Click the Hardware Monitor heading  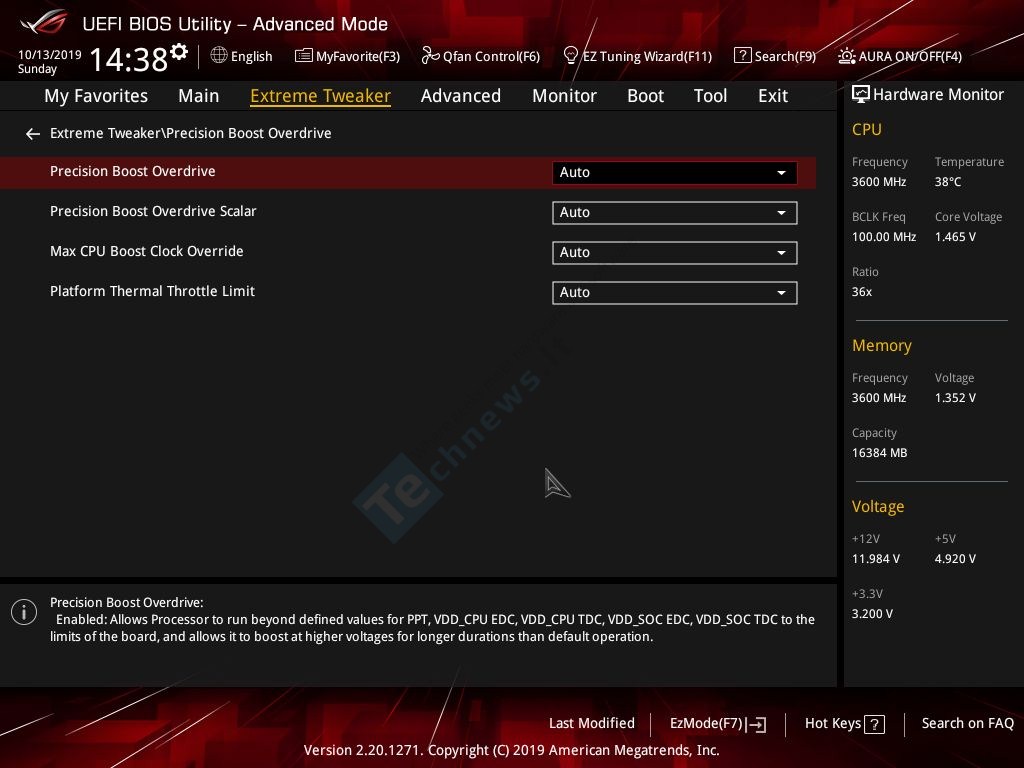[x=938, y=95]
